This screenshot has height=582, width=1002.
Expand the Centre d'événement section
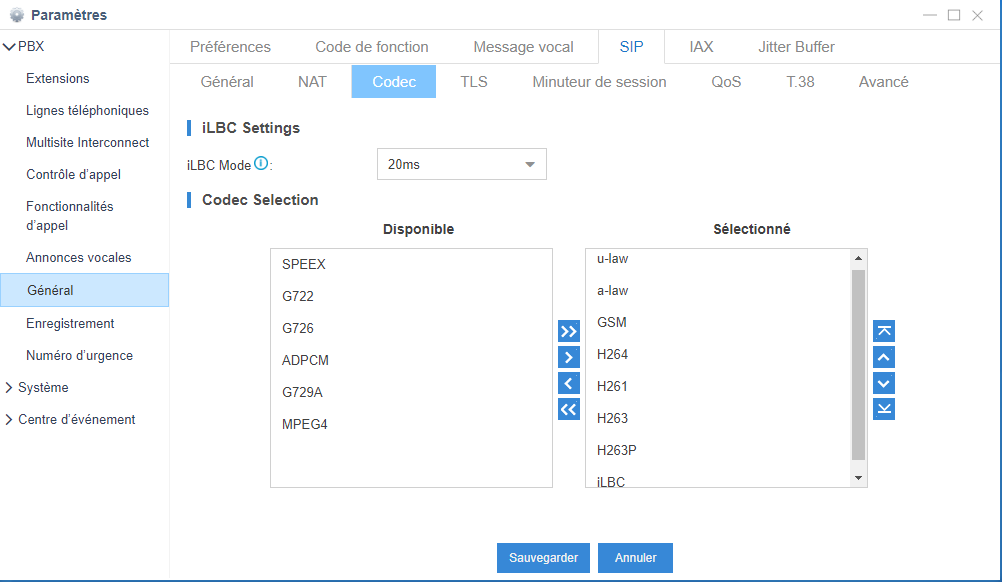coord(10,420)
